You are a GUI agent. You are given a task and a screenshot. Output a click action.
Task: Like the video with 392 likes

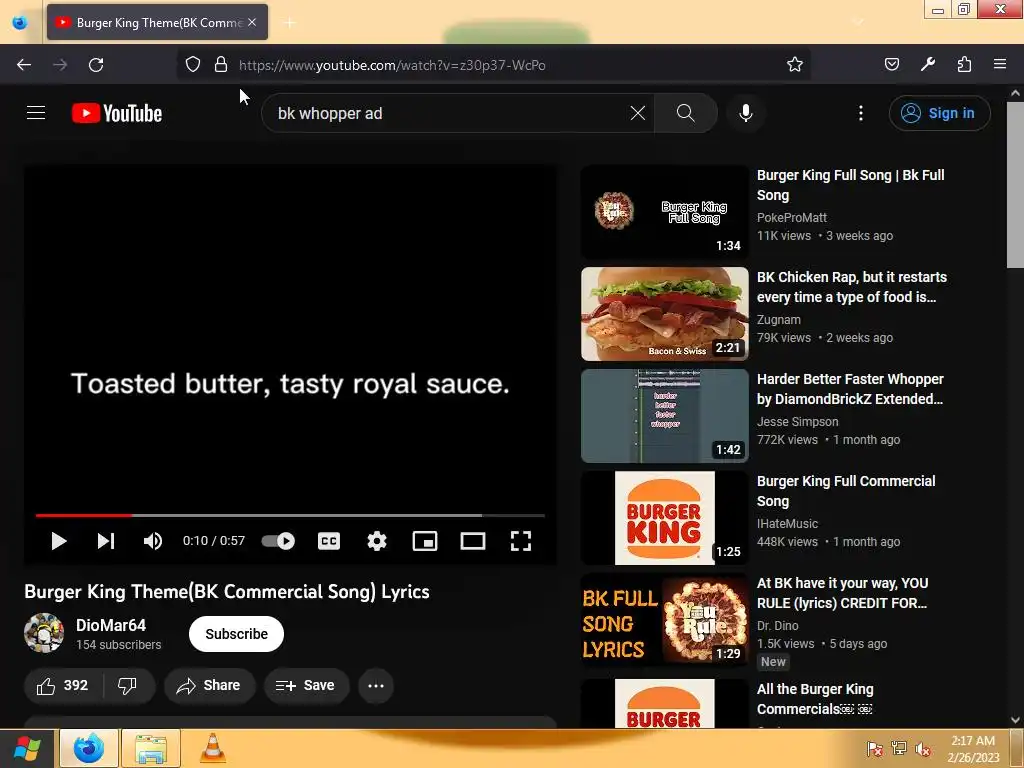[x=63, y=686]
